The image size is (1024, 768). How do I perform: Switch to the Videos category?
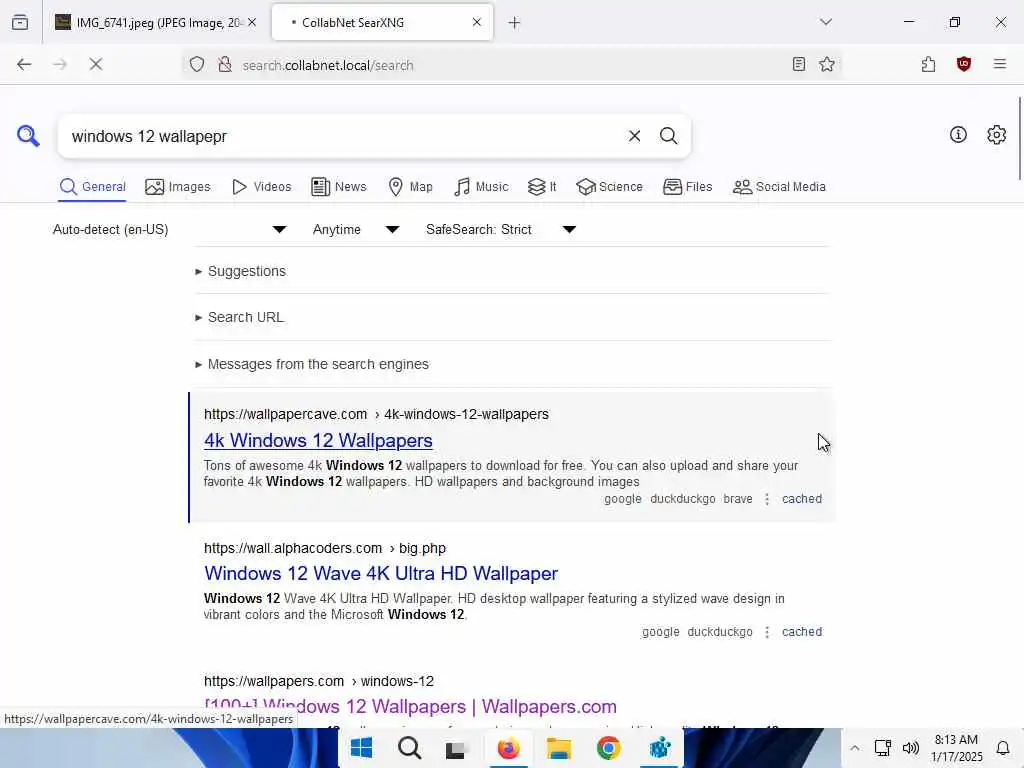click(x=261, y=187)
